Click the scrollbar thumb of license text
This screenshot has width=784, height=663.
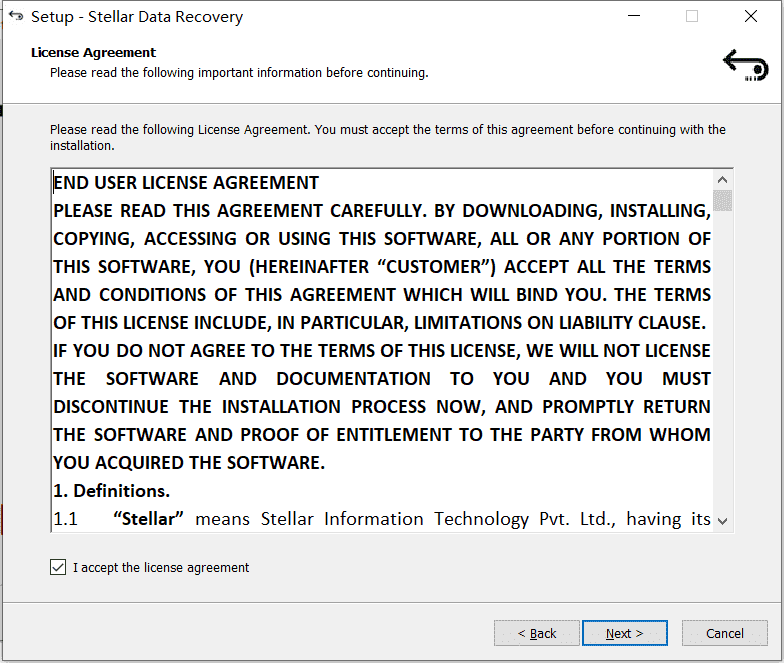(x=722, y=200)
